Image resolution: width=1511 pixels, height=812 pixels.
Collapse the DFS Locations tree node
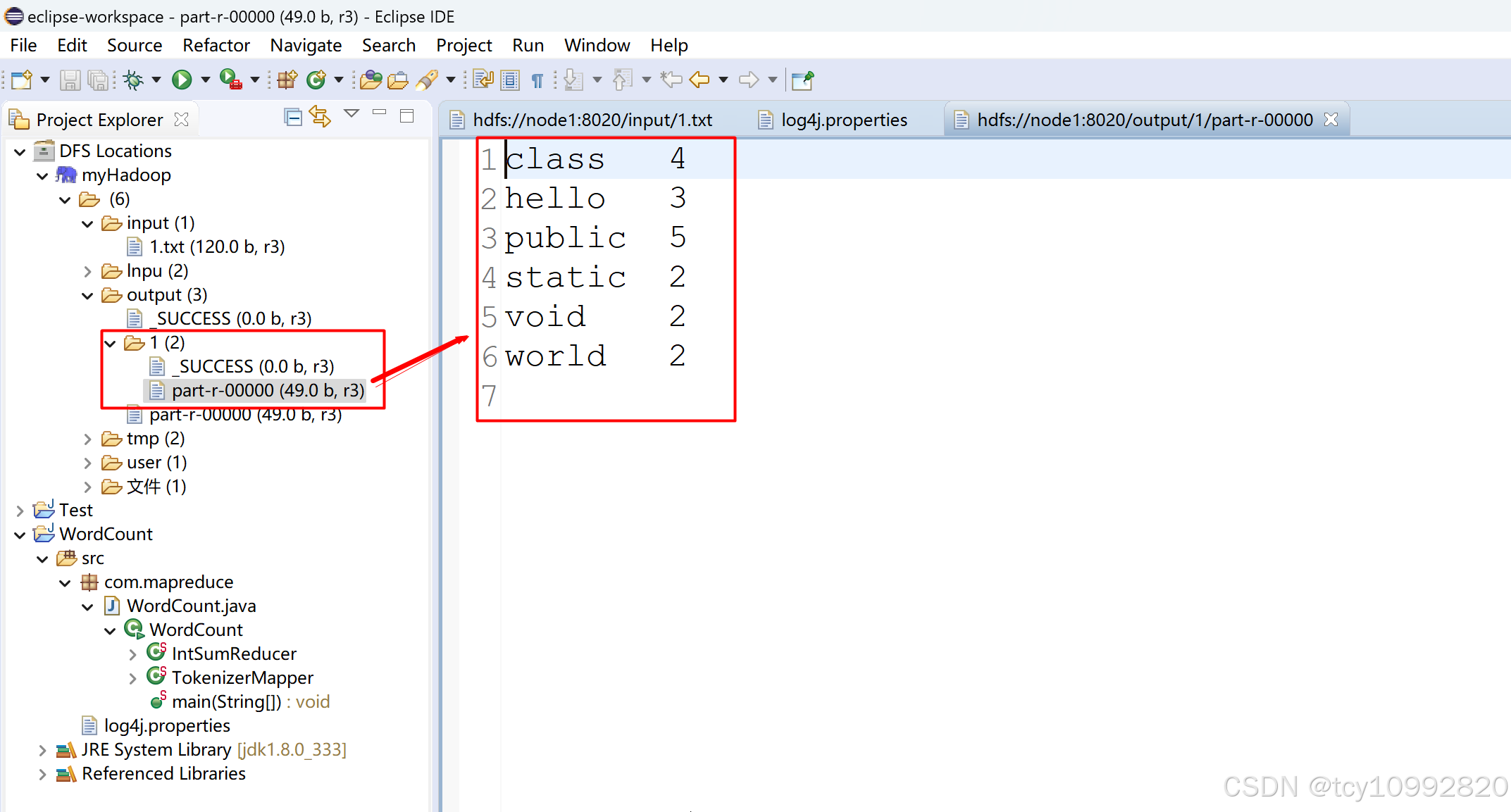tap(19, 151)
